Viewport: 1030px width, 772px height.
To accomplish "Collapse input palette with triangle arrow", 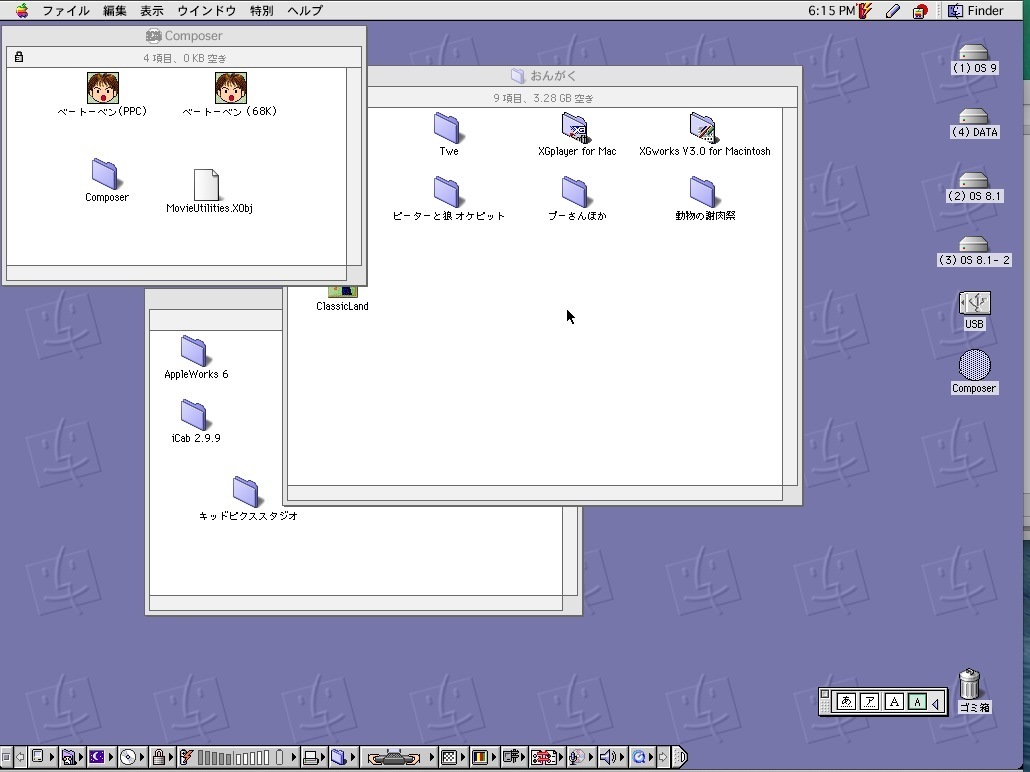I will point(935,703).
